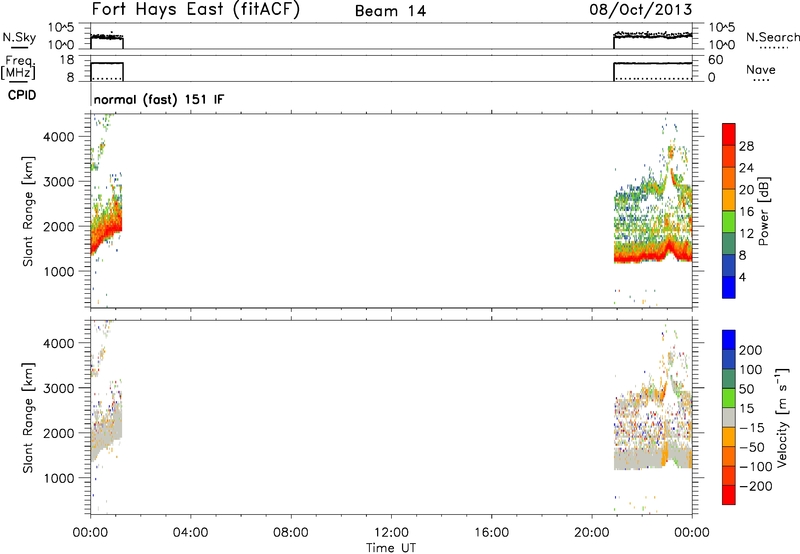Click the date '08/Oct/2013'

click(641, 9)
